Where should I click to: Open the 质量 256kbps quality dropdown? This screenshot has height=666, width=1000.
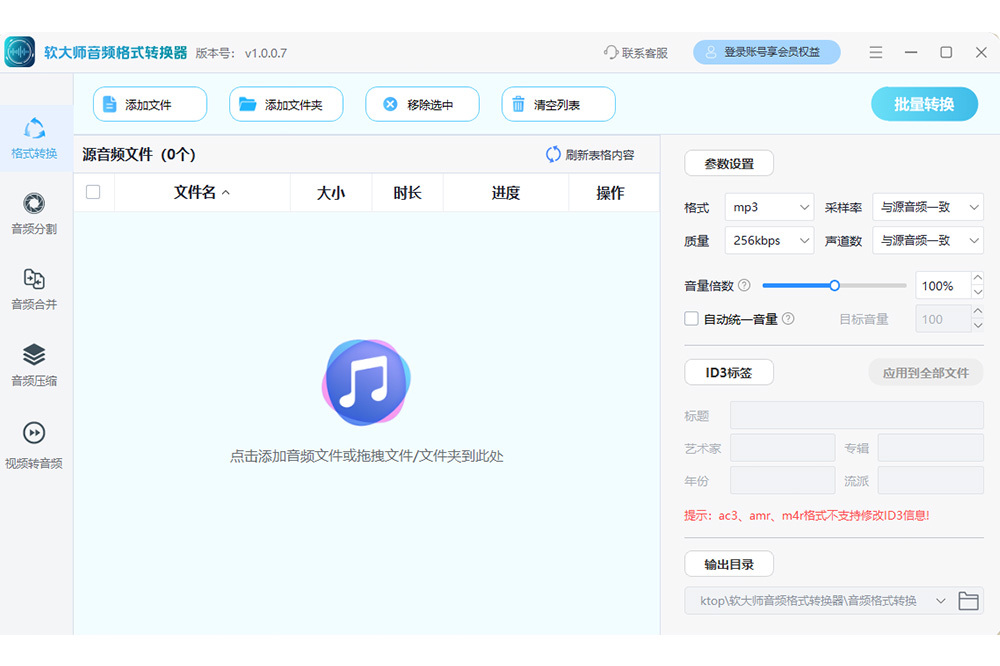click(x=770, y=240)
